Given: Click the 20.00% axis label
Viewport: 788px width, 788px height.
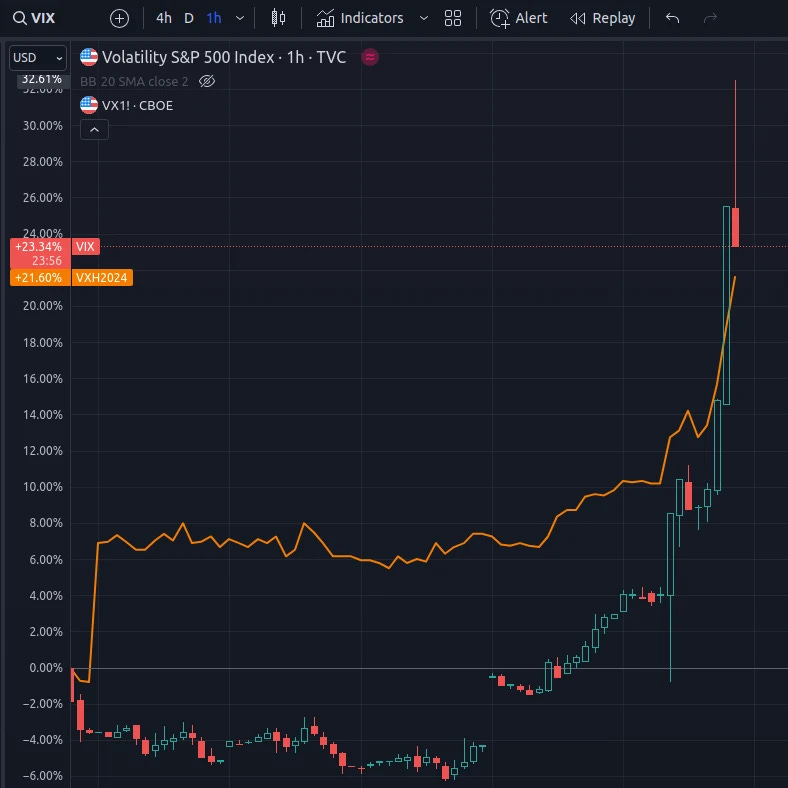Looking at the screenshot, I should coord(43,306).
